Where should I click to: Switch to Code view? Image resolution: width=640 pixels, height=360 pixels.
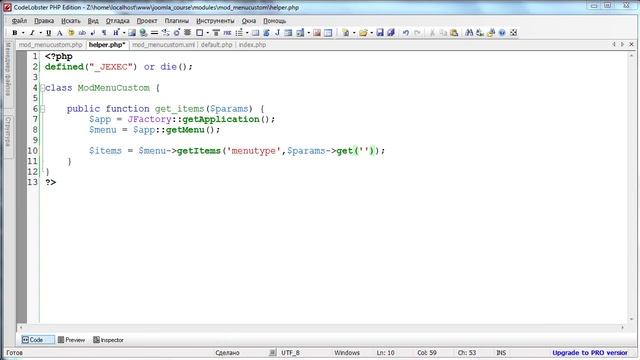37,340
